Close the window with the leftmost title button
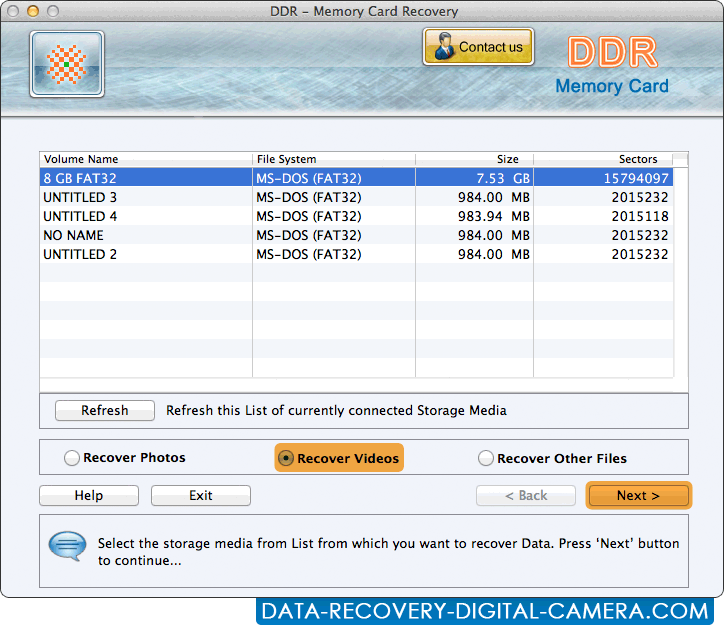 click(x=13, y=11)
